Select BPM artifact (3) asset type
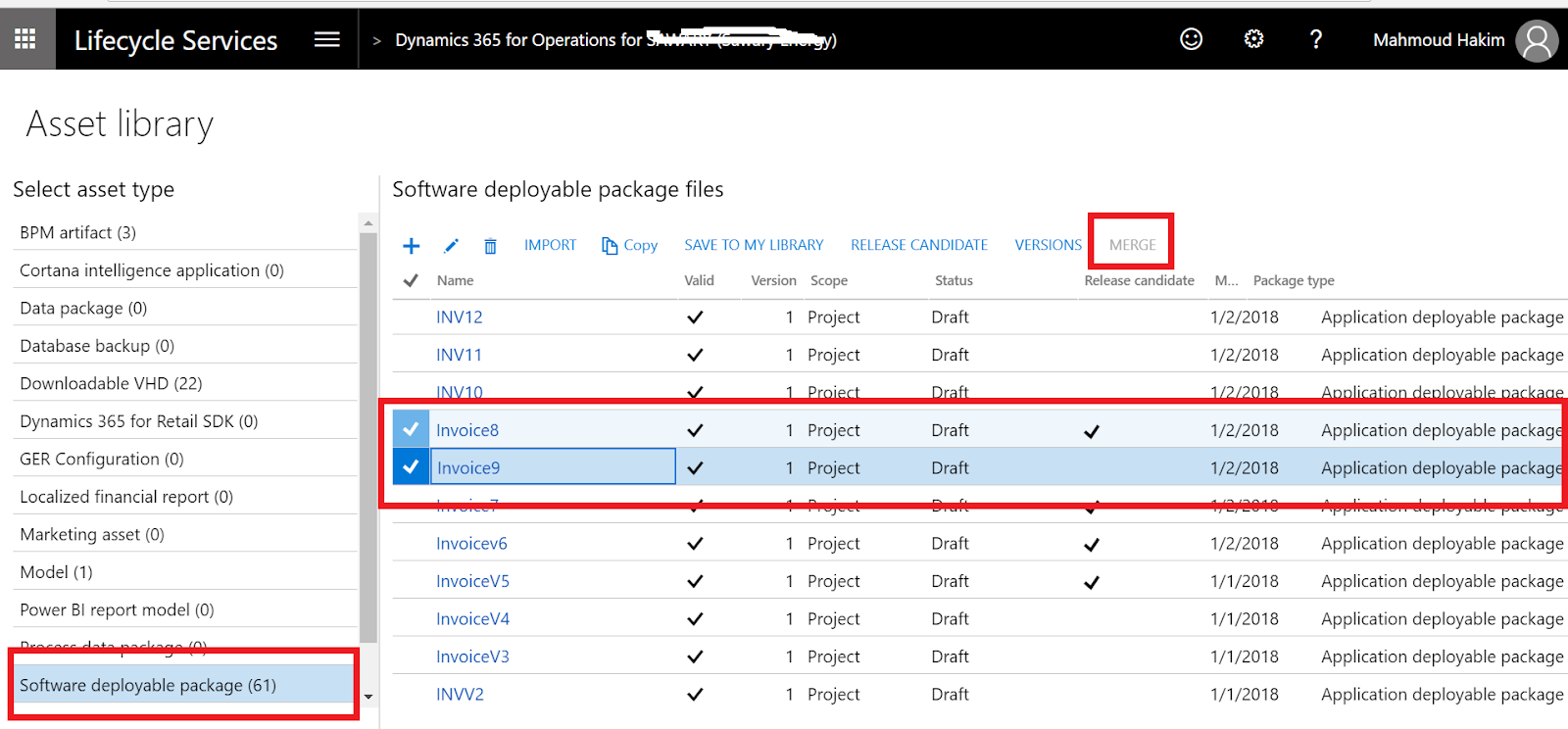The height and width of the screenshot is (729, 1568). pos(185,232)
